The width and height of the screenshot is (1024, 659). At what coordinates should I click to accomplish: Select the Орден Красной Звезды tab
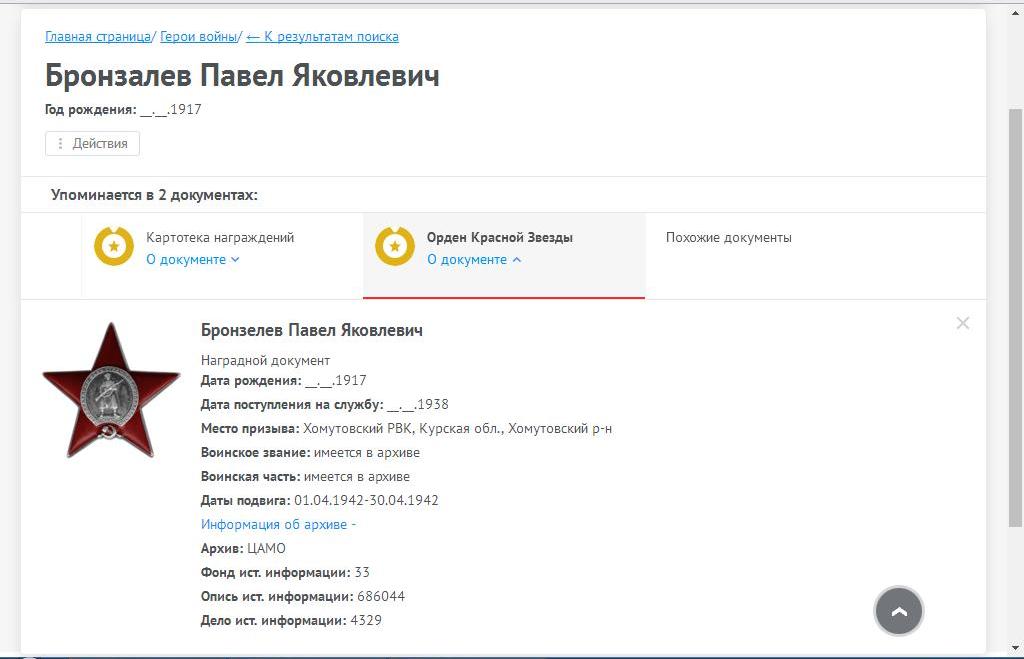click(x=499, y=238)
